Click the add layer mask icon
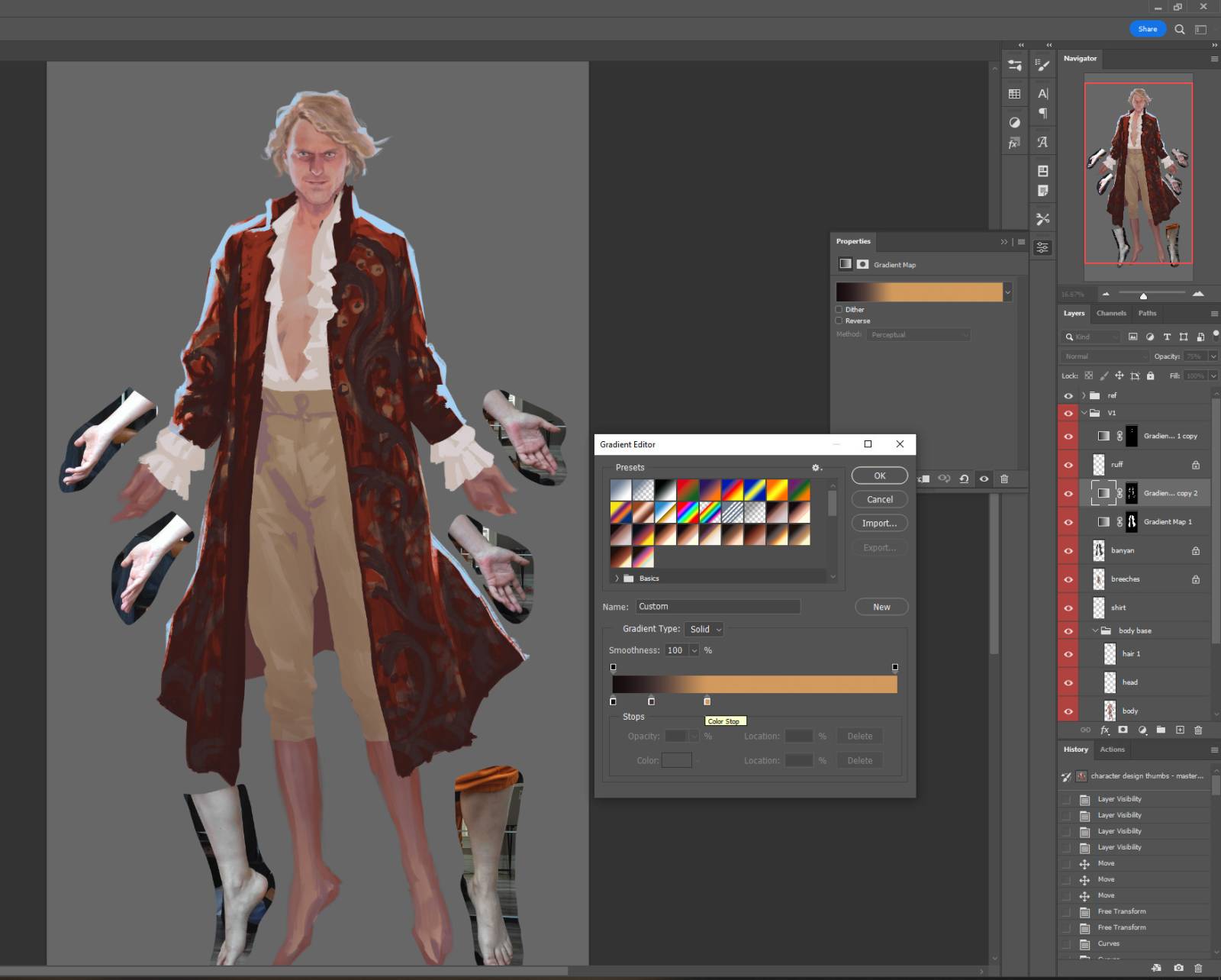Viewport: 1221px width, 980px height. (1123, 730)
